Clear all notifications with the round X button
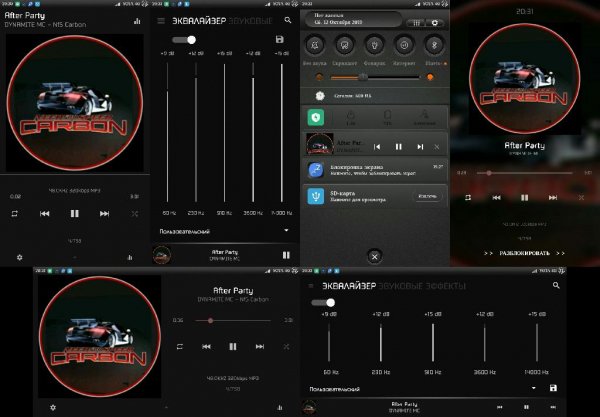This screenshot has width=600, height=417. [x=375, y=257]
